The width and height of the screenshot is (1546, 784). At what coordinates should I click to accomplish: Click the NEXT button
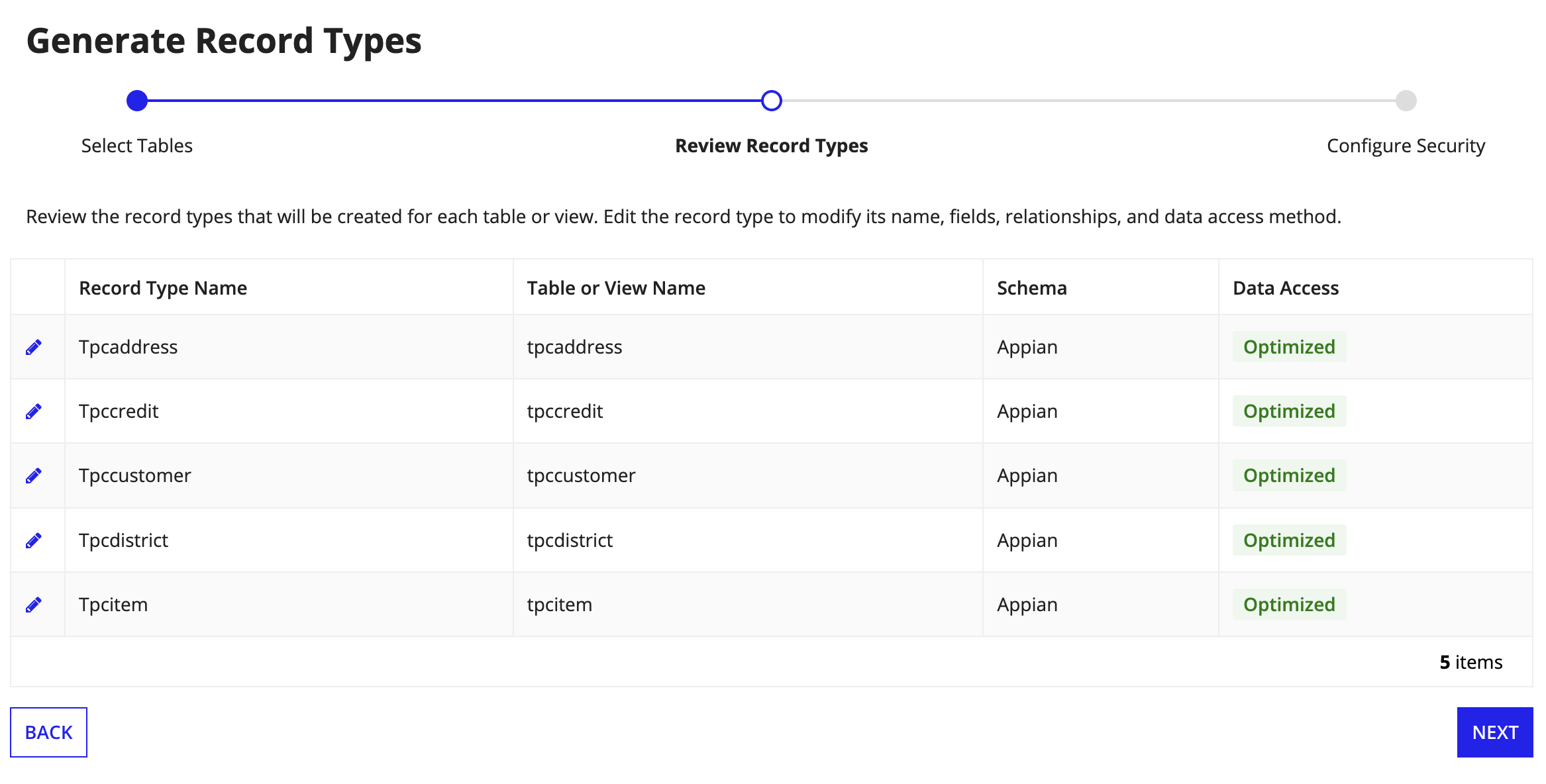click(1495, 732)
